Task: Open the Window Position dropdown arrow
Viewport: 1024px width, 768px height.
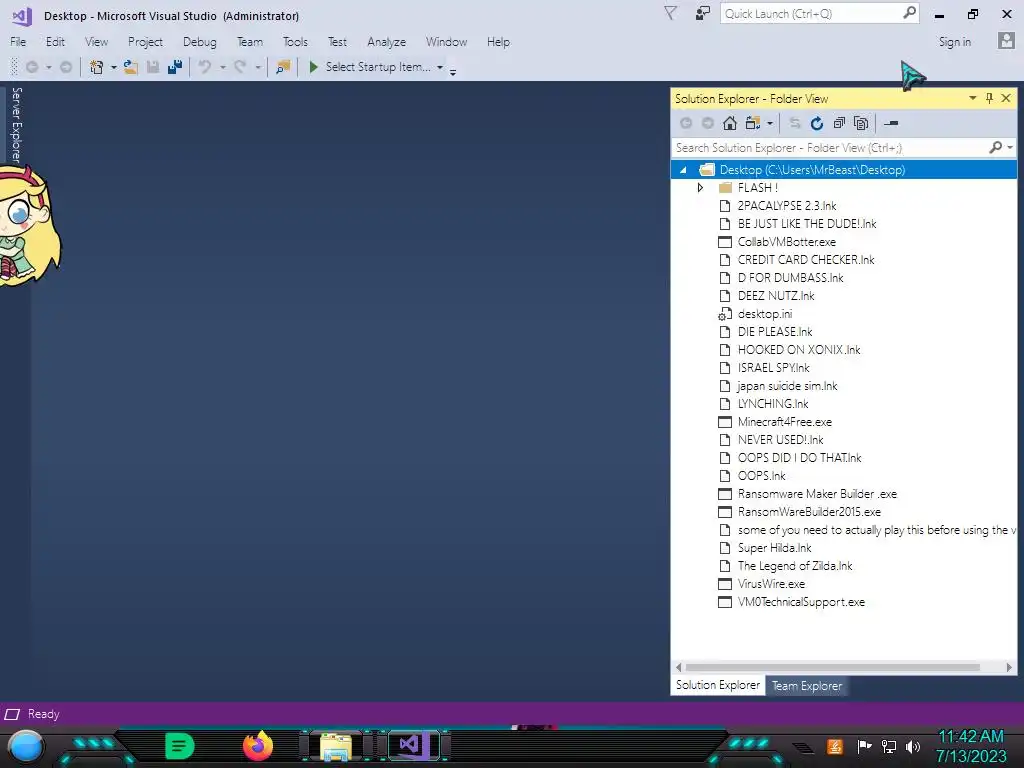Action: [972, 99]
